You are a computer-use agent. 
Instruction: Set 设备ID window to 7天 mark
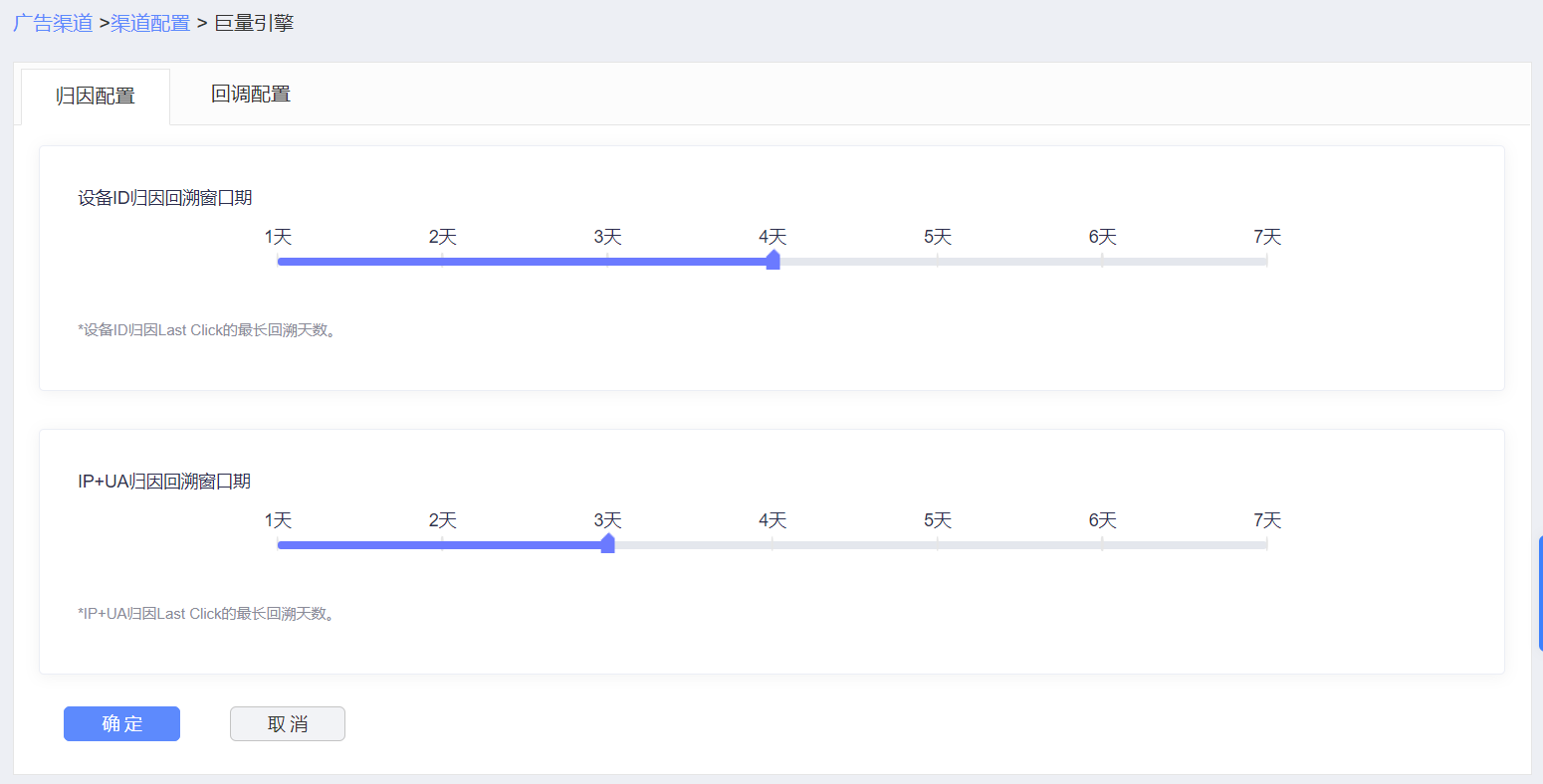click(x=1266, y=262)
